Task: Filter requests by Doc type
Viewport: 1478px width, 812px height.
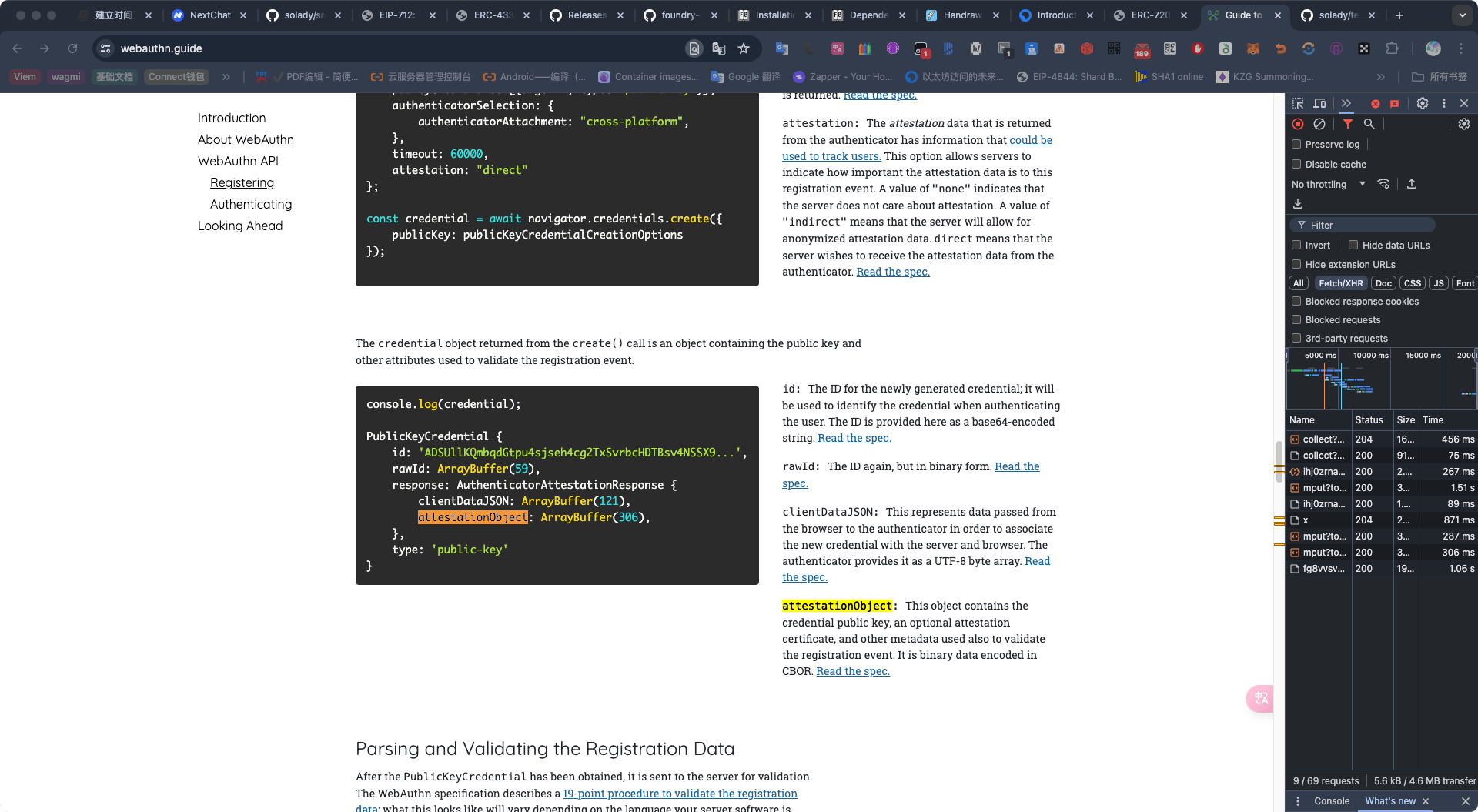Action: tap(1383, 283)
